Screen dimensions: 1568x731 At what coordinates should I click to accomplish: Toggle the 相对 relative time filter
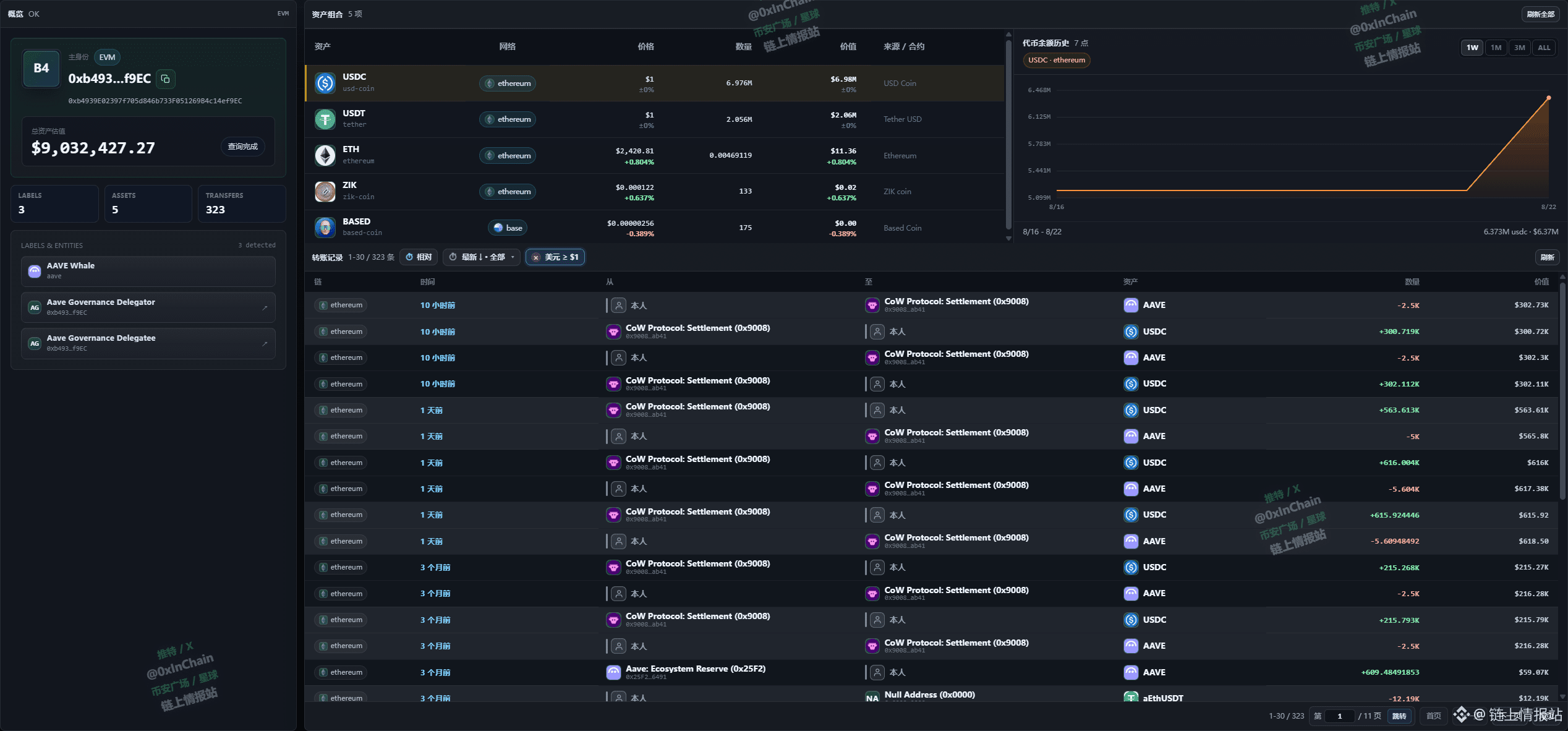pyautogui.click(x=419, y=257)
